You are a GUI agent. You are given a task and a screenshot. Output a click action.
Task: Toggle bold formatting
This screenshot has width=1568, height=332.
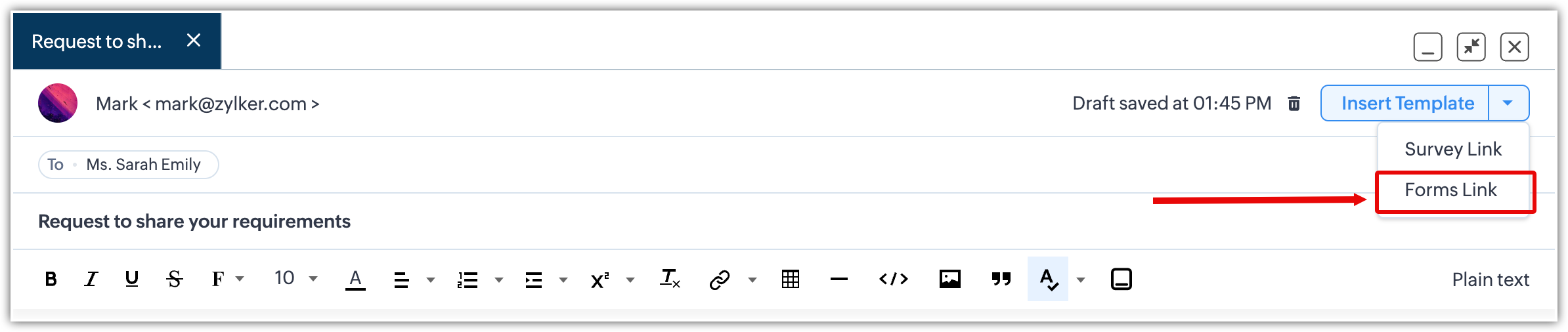(51, 280)
